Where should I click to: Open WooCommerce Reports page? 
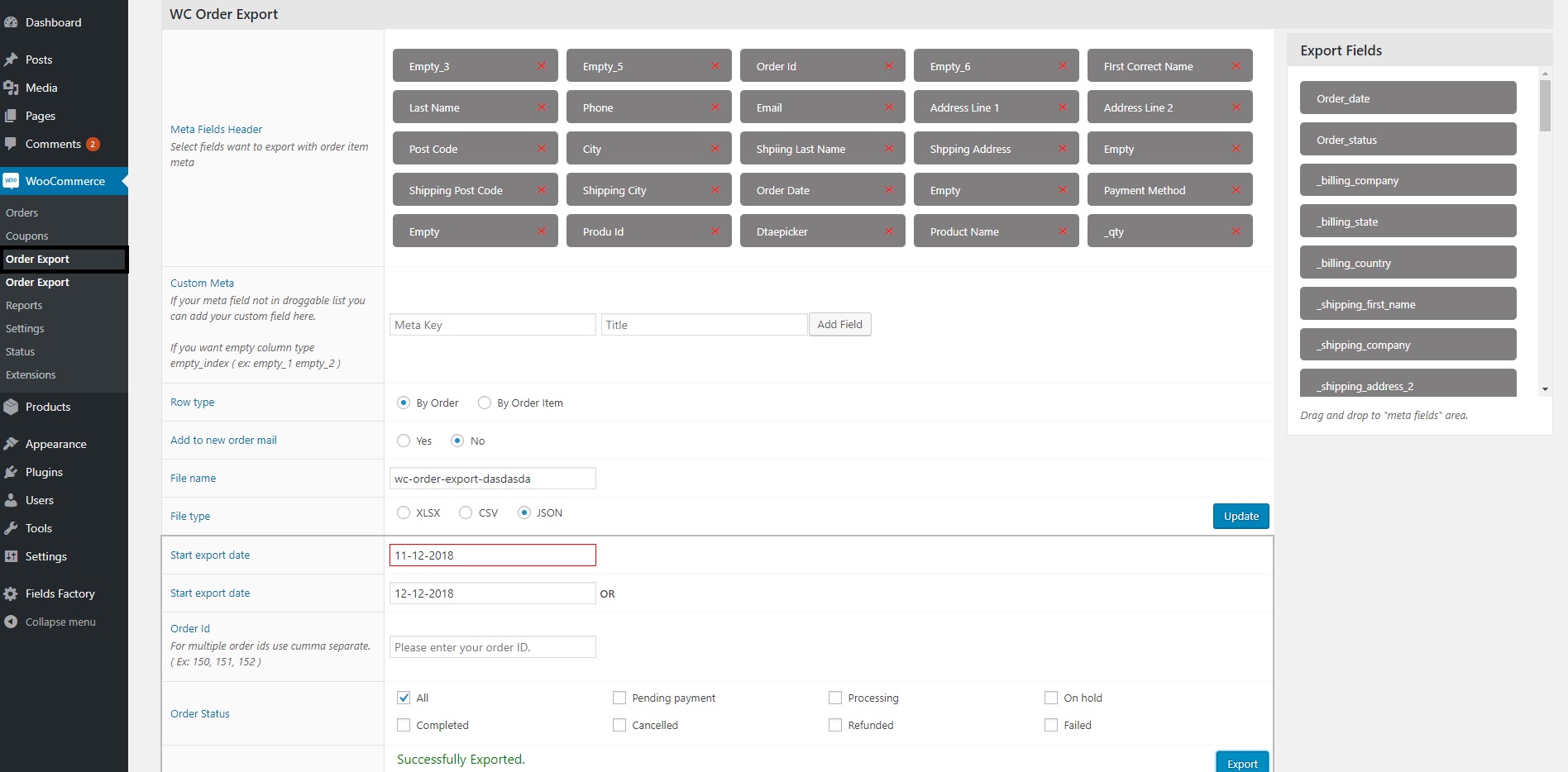tap(23, 305)
